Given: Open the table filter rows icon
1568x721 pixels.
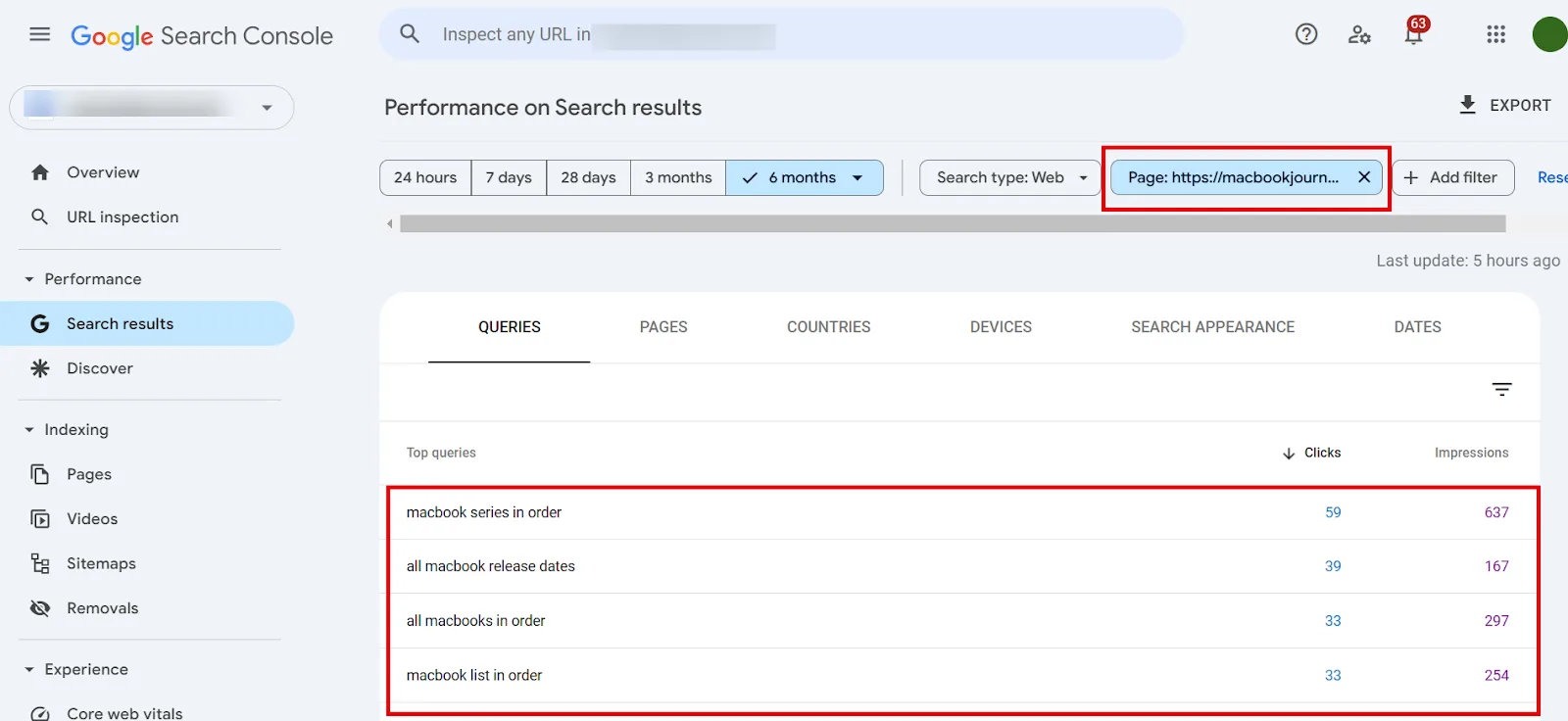Looking at the screenshot, I should (1501, 389).
